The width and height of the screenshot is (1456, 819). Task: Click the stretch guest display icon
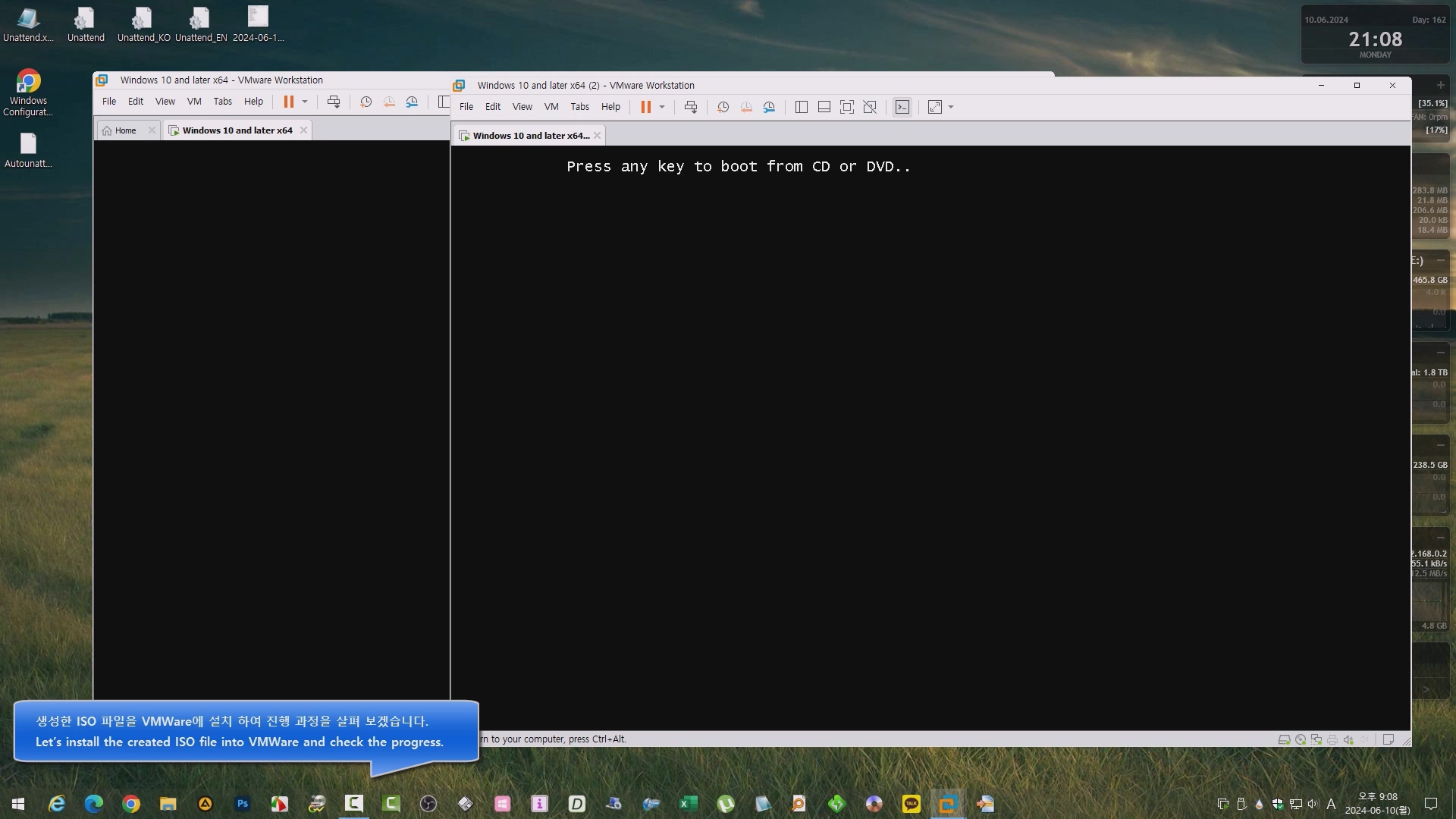935,107
